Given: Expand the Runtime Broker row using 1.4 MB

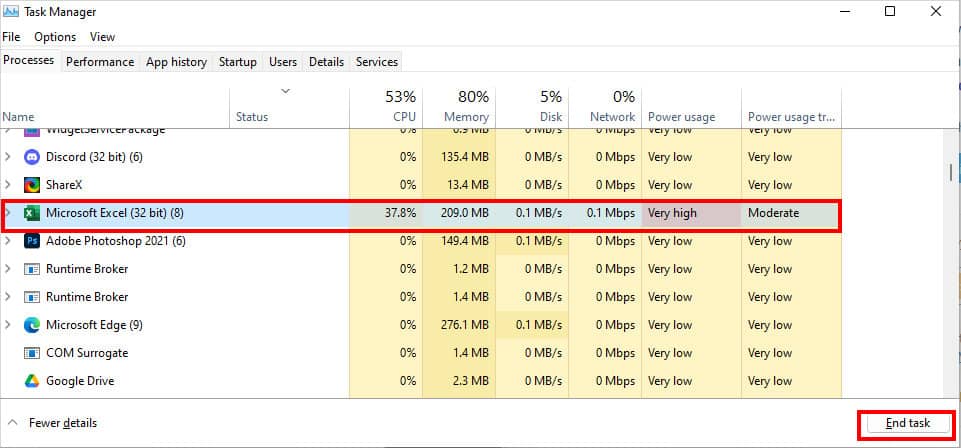Looking at the screenshot, I should (x=7, y=297).
